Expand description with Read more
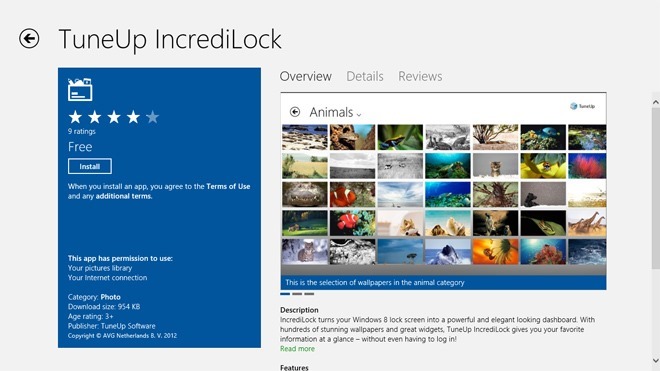The height and width of the screenshot is (371, 660). (297, 349)
